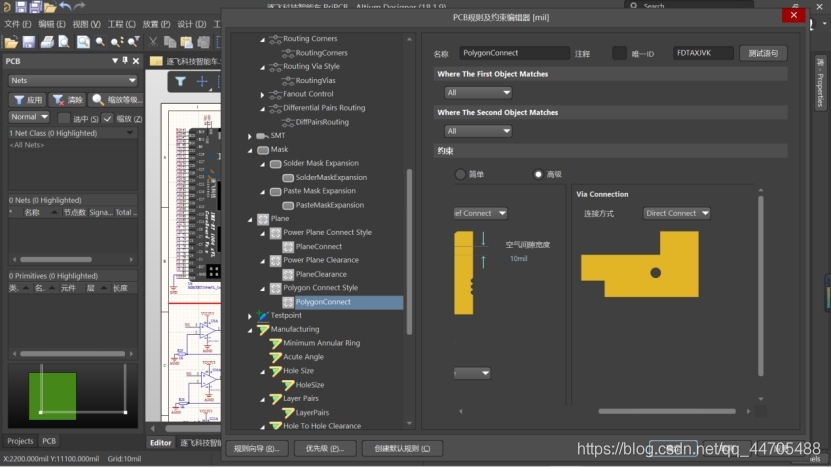The height and width of the screenshot is (468, 831).
Task: Open the Via Connection Direct Connect dropdown
Action: 676,213
